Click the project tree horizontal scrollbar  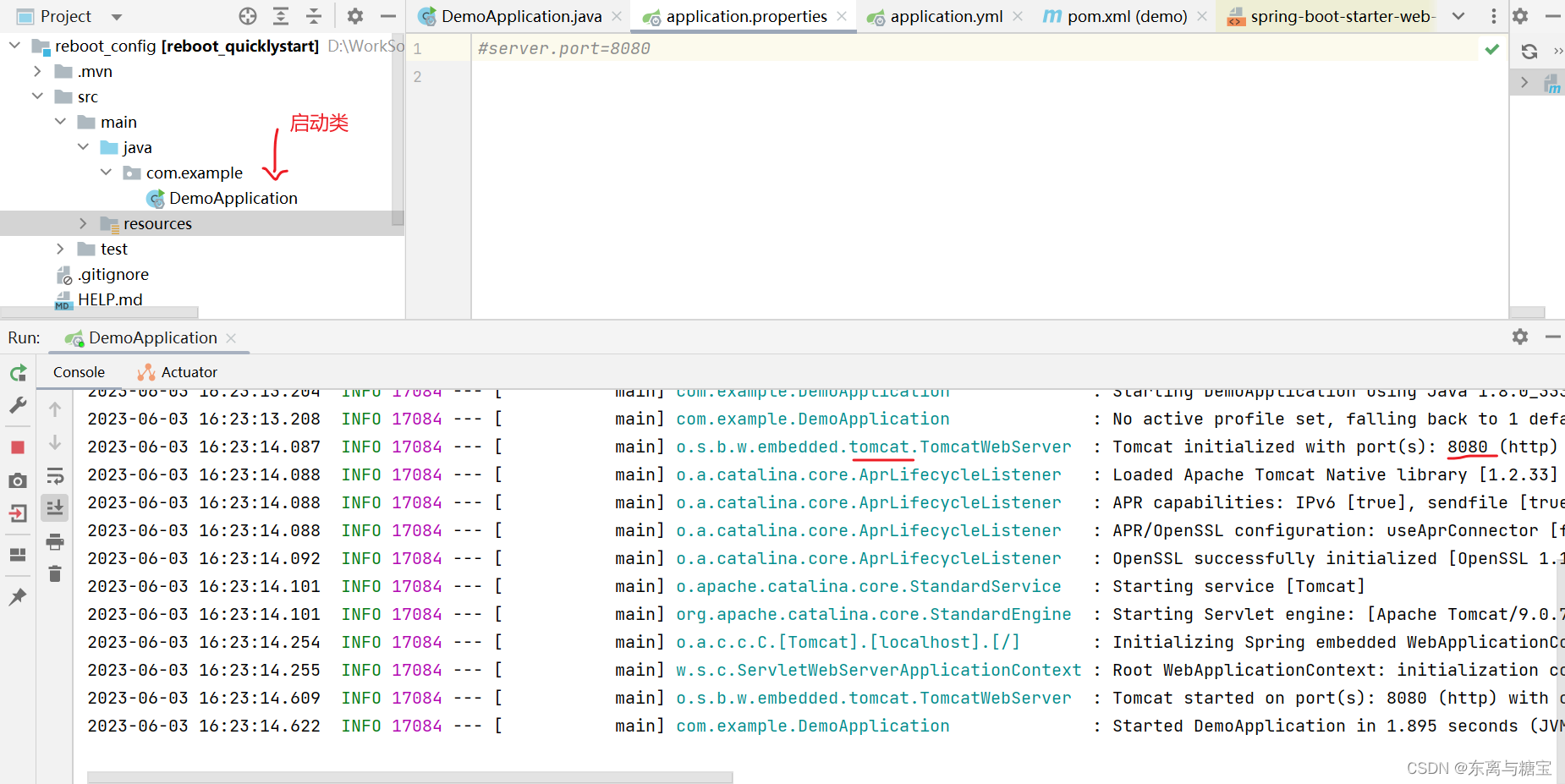[x=99, y=312]
